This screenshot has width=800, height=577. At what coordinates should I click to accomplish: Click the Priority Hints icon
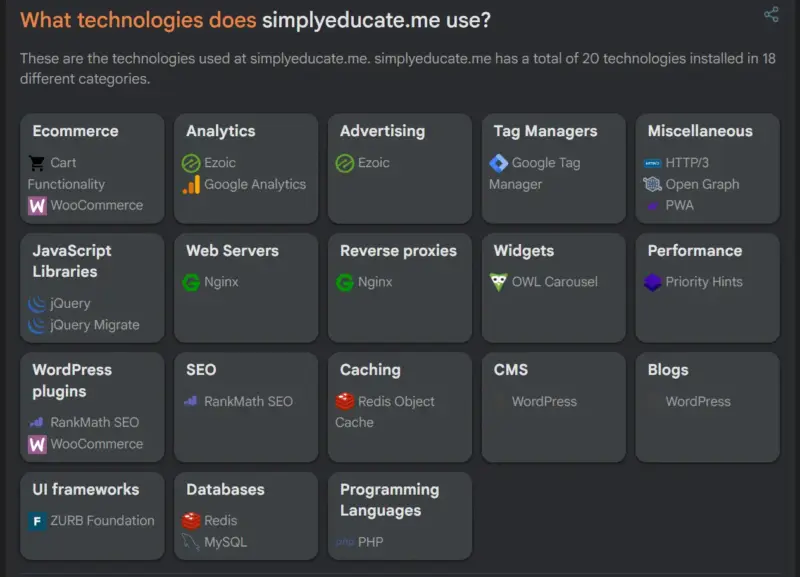click(x=653, y=282)
